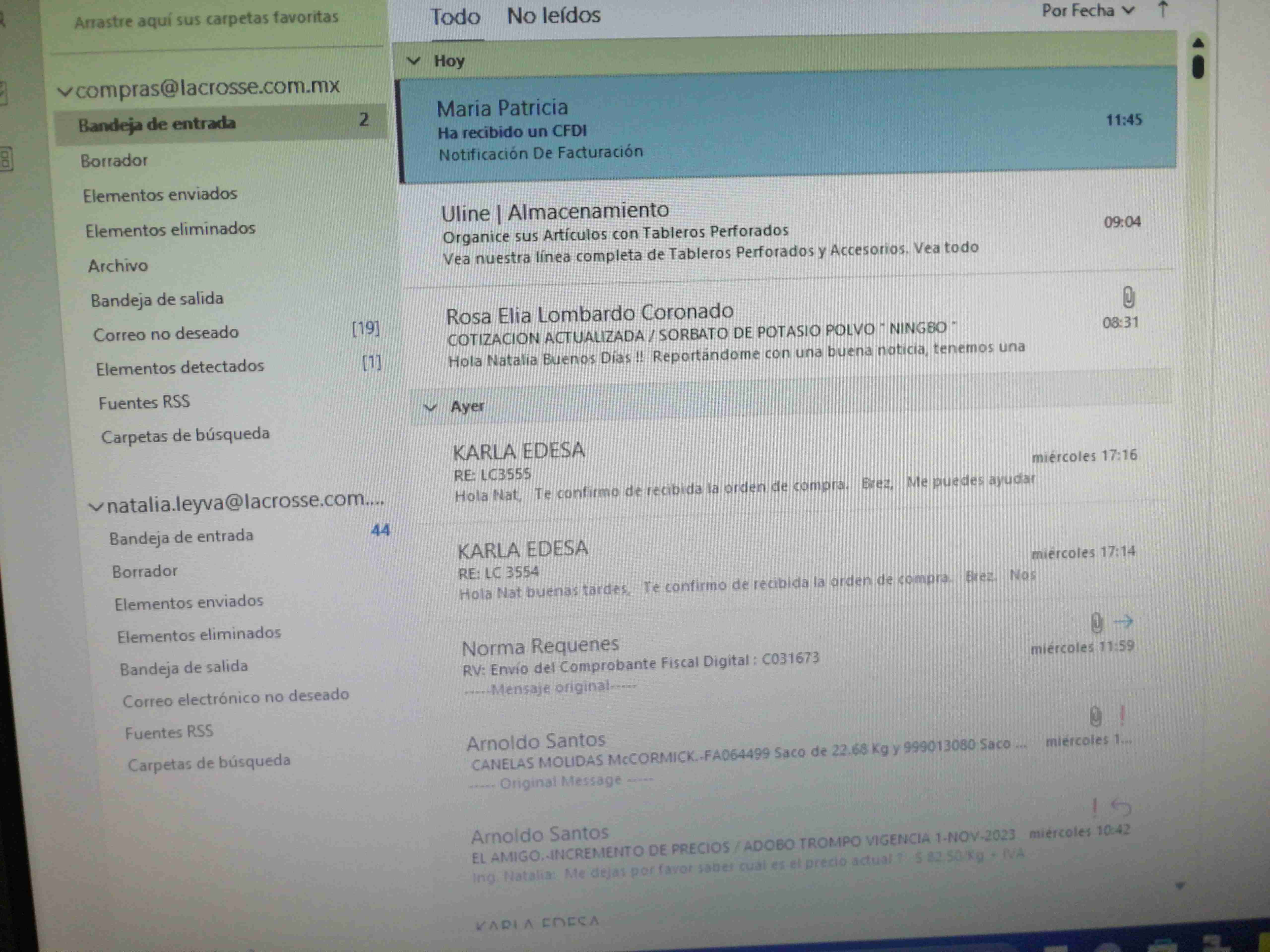Click message list scrollbar down arrow

click(x=1180, y=886)
